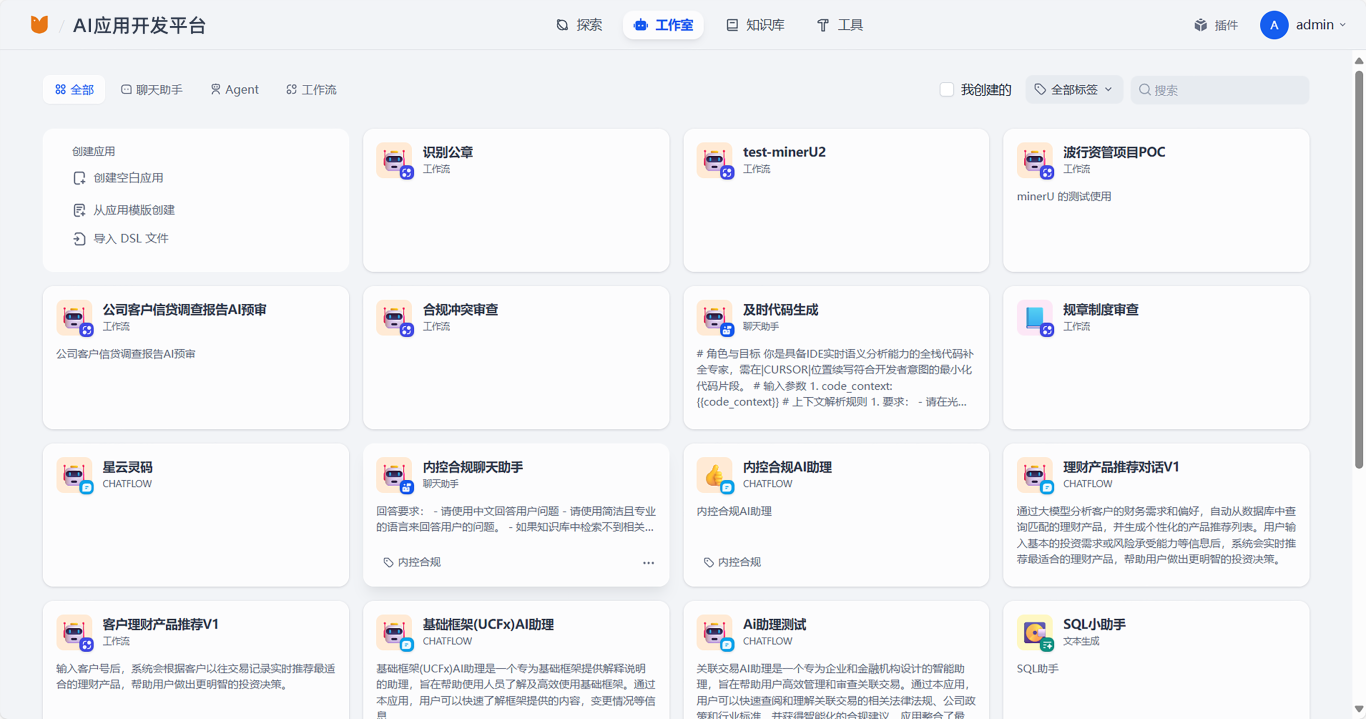Open the admin account dropdown arrow

[1342, 25]
